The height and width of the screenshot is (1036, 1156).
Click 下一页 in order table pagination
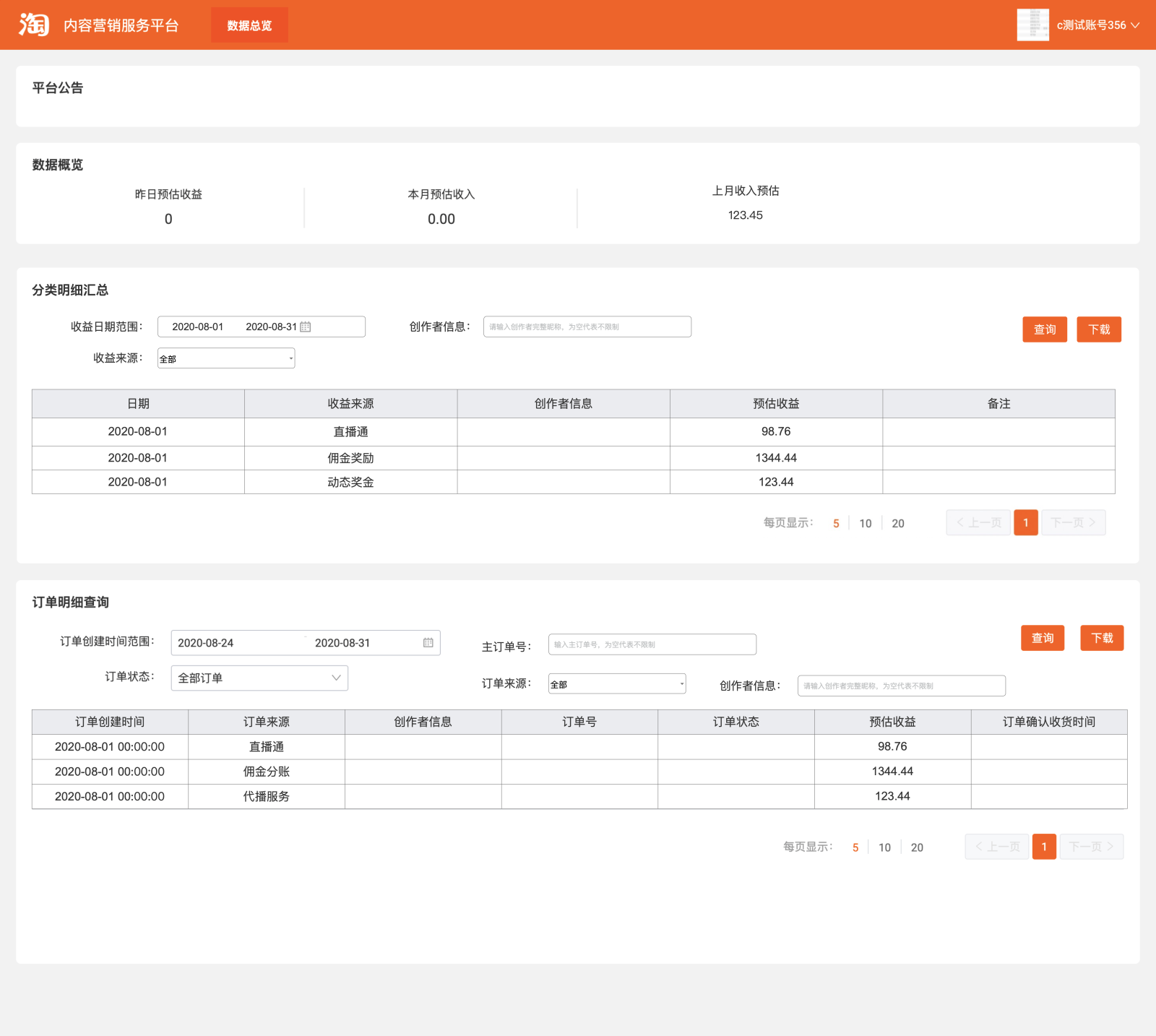pos(1092,847)
